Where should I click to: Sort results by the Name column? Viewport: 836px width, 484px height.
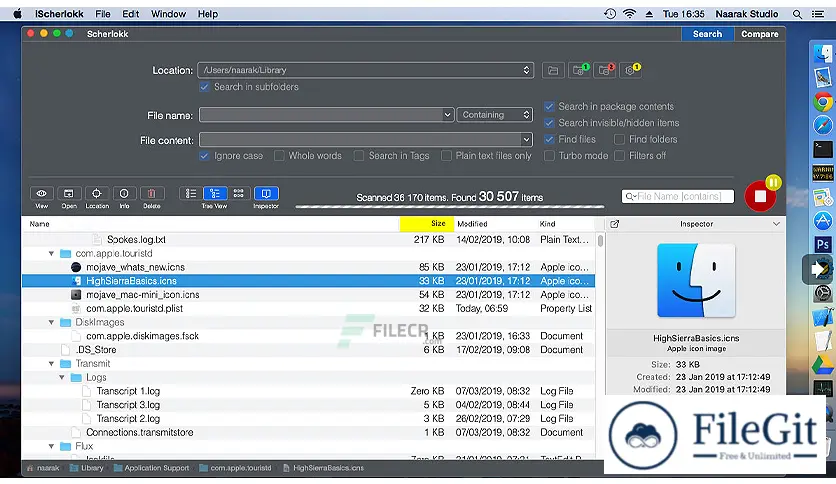(211, 224)
